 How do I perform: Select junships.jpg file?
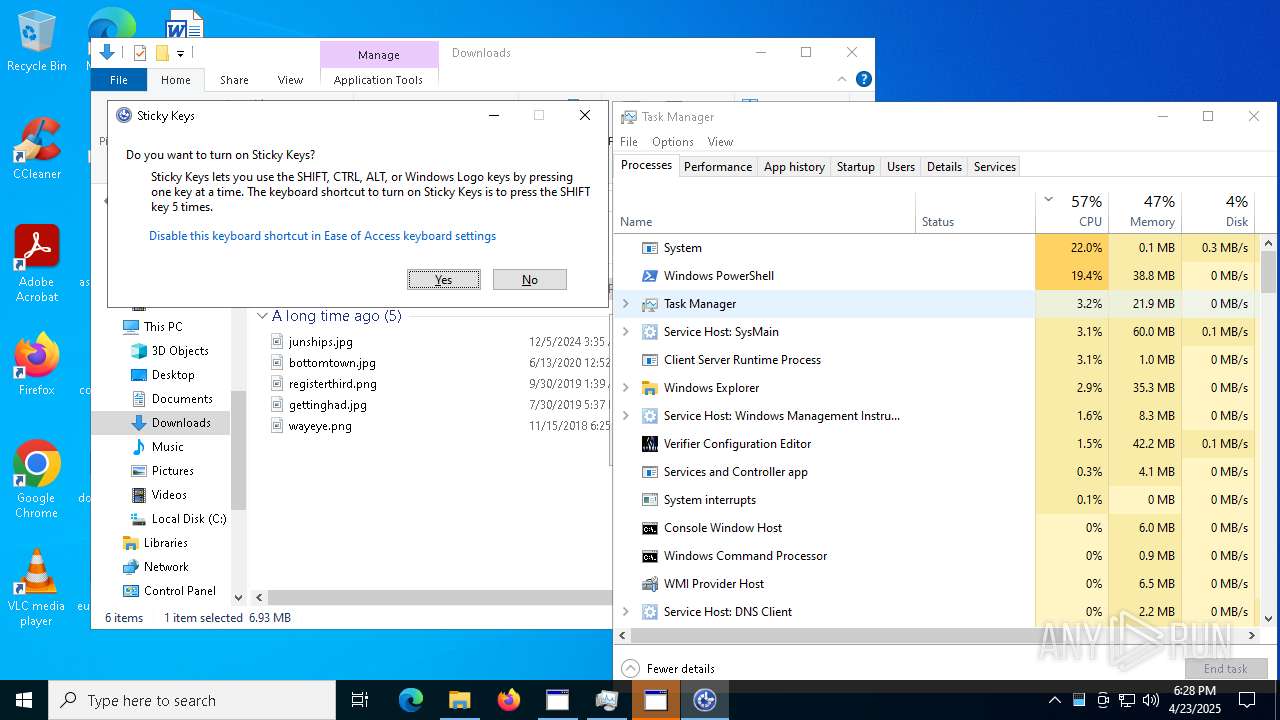[320, 342]
